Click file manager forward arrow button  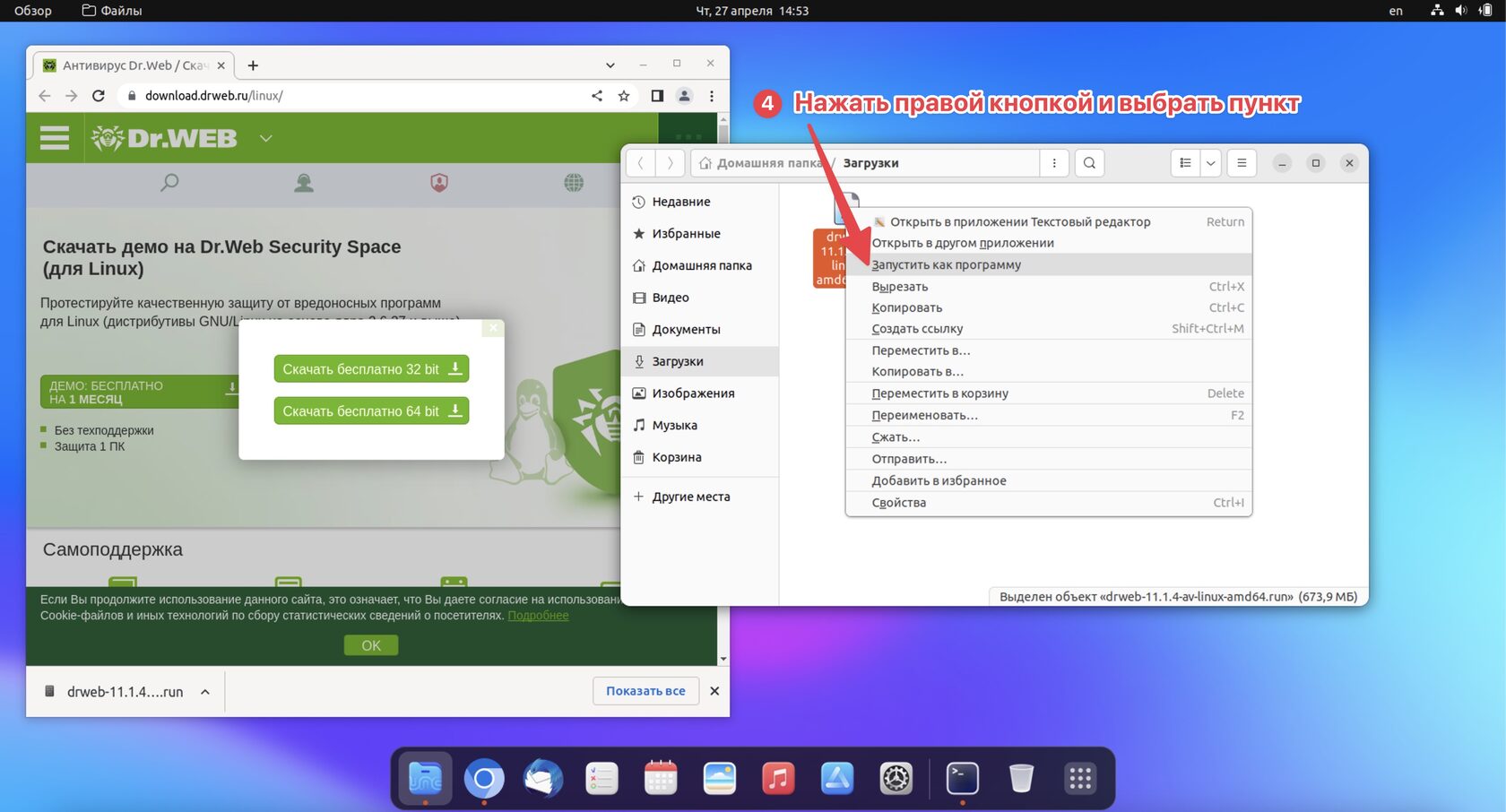coord(670,163)
